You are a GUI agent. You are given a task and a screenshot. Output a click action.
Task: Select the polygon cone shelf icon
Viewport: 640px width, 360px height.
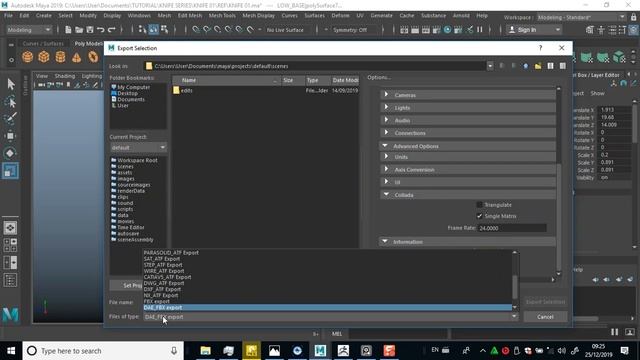coord(76,57)
